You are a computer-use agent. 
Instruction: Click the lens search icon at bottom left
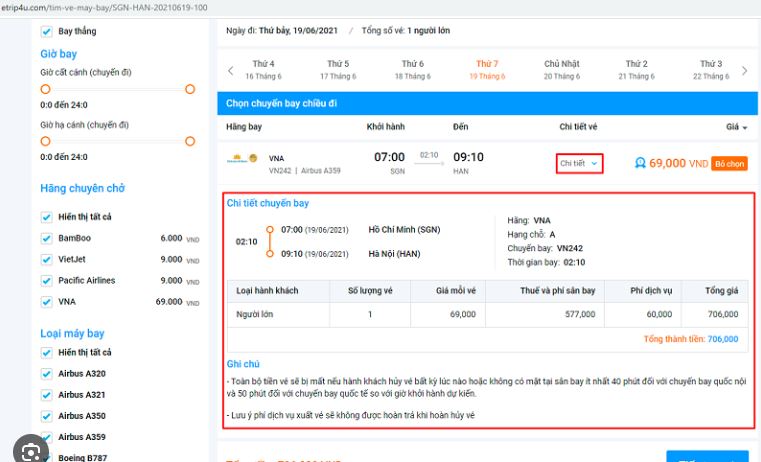click(x=33, y=449)
